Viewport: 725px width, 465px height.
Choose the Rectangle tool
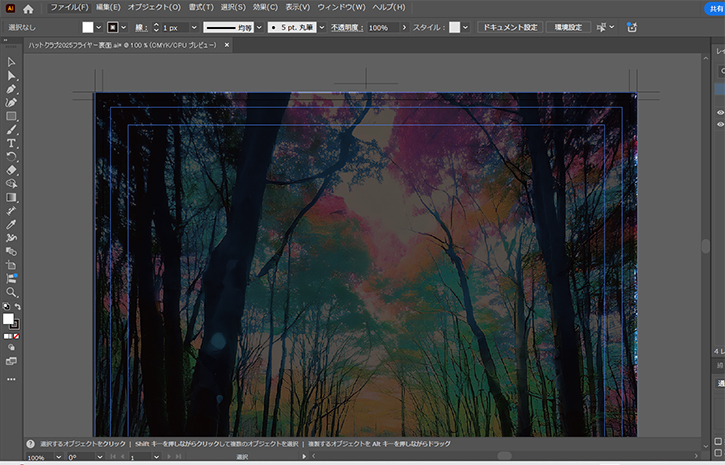click(x=11, y=116)
